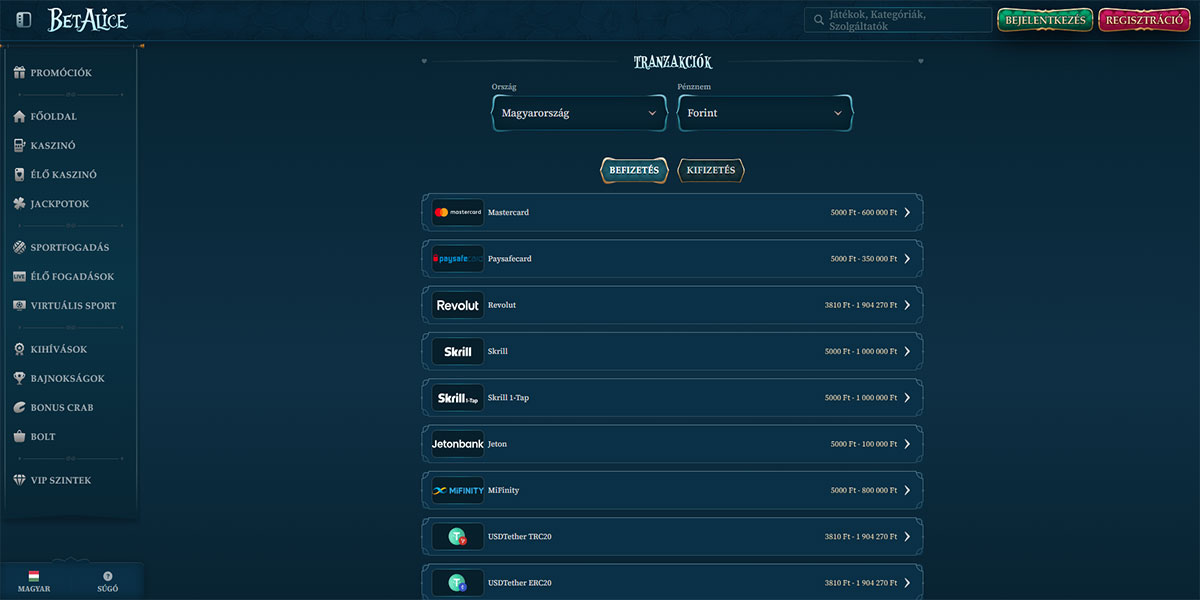
Task: Click the Bolt shop icon
Action: pos(20,436)
